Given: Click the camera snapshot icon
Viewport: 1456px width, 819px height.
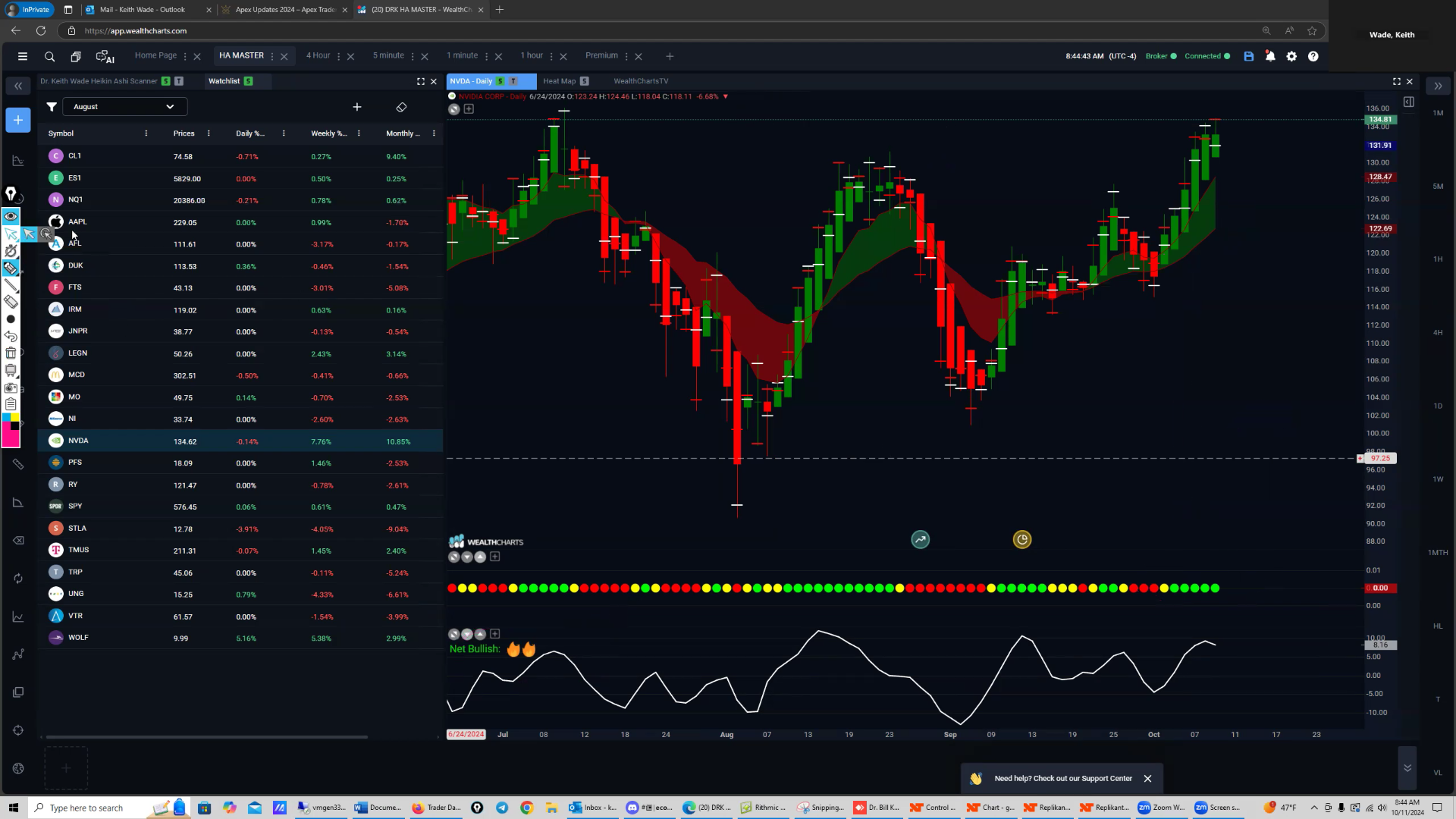Looking at the screenshot, I should point(11,388).
